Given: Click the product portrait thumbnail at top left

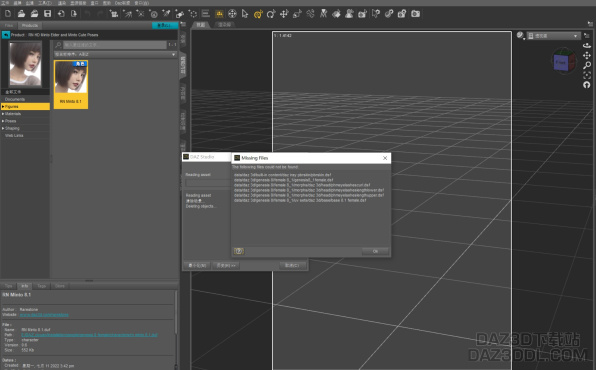Looking at the screenshot, I should [x=25, y=64].
